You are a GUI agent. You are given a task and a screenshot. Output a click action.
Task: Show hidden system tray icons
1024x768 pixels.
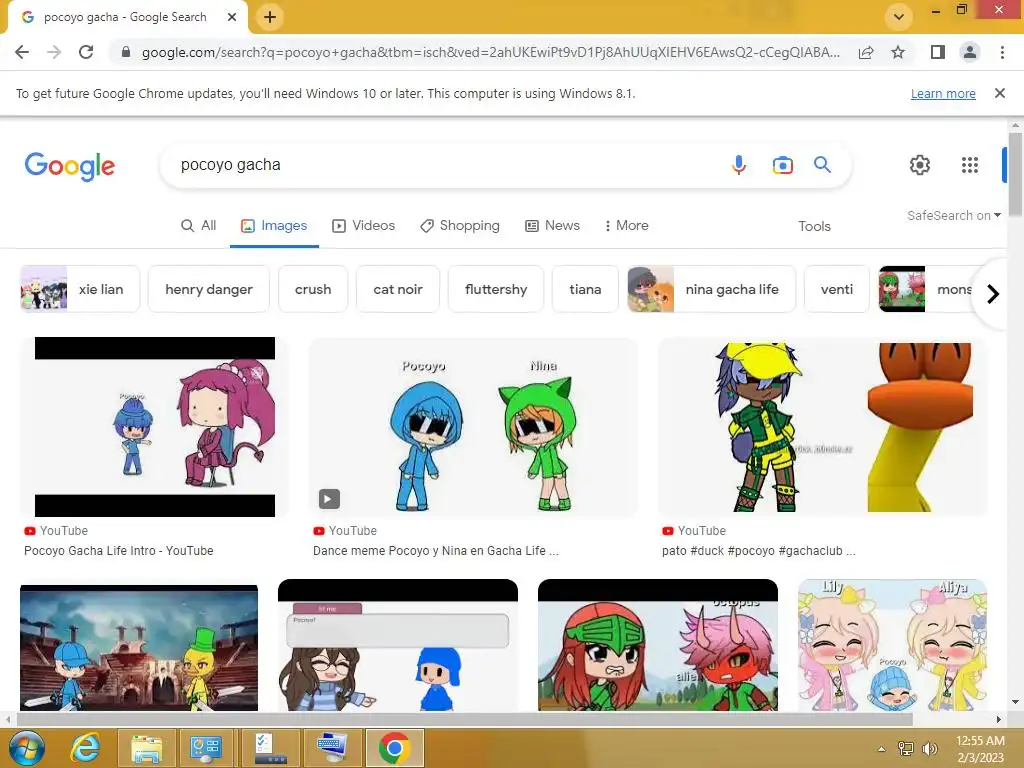882,749
